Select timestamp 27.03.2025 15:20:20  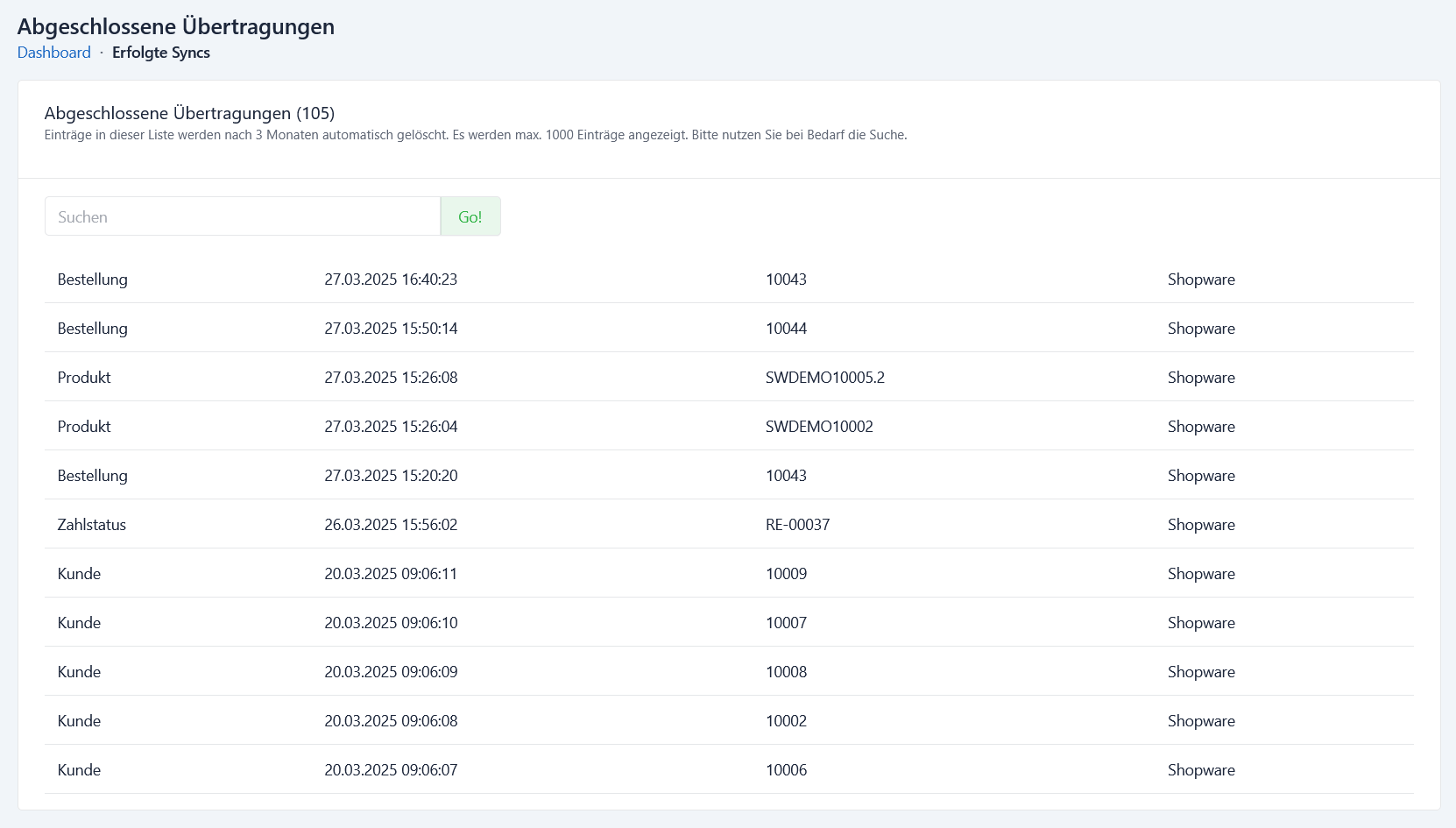coord(391,476)
